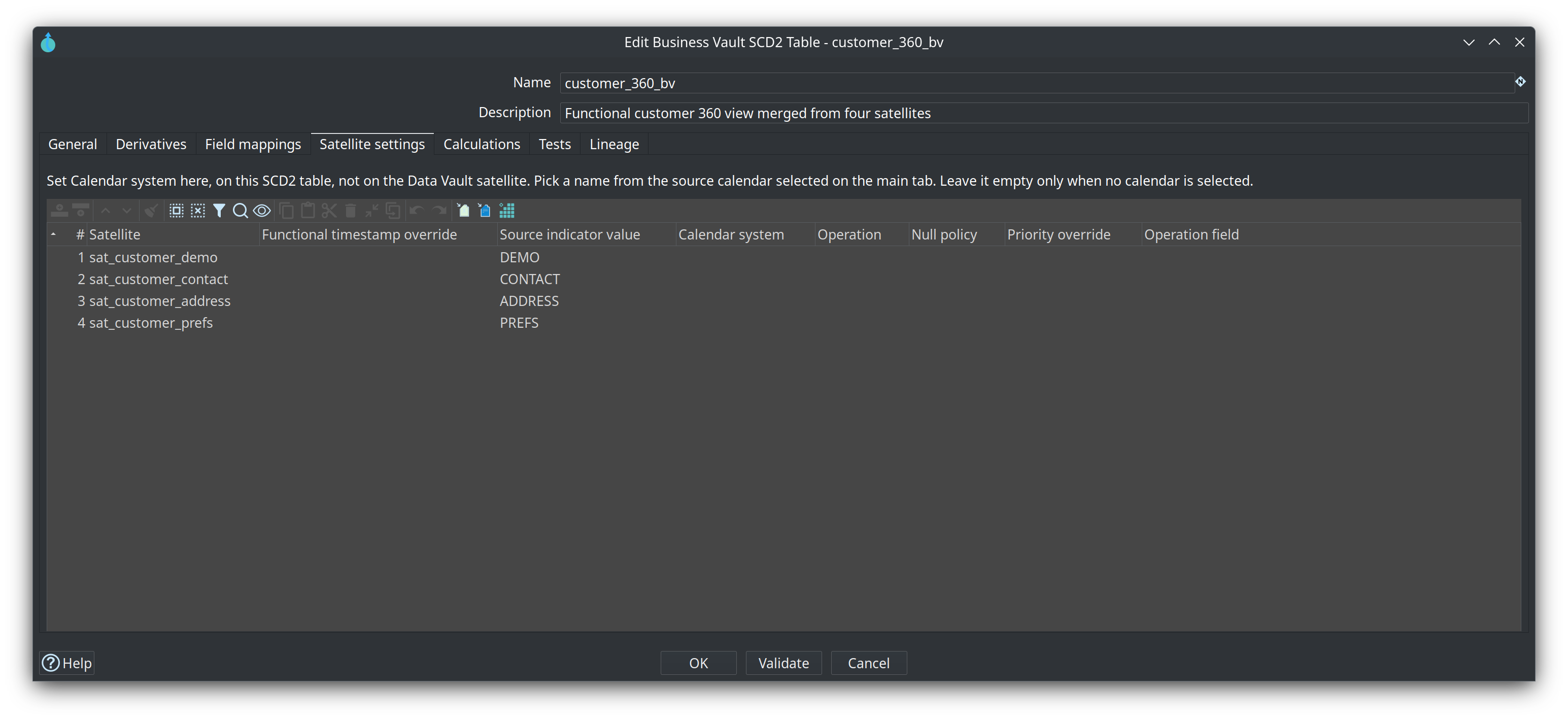The width and height of the screenshot is (1568, 720).
Task: Click the move row up arrow icon
Action: [x=106, y=211]
